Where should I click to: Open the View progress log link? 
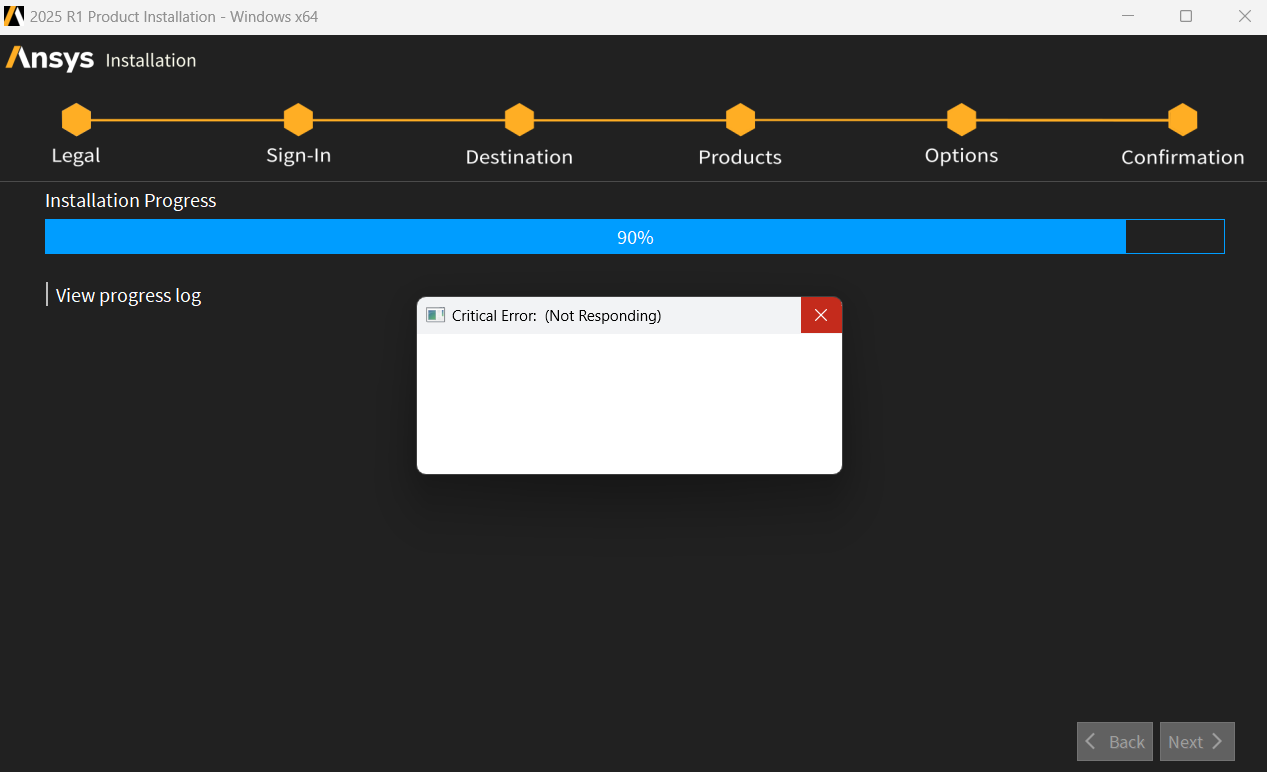click(128, 295)
